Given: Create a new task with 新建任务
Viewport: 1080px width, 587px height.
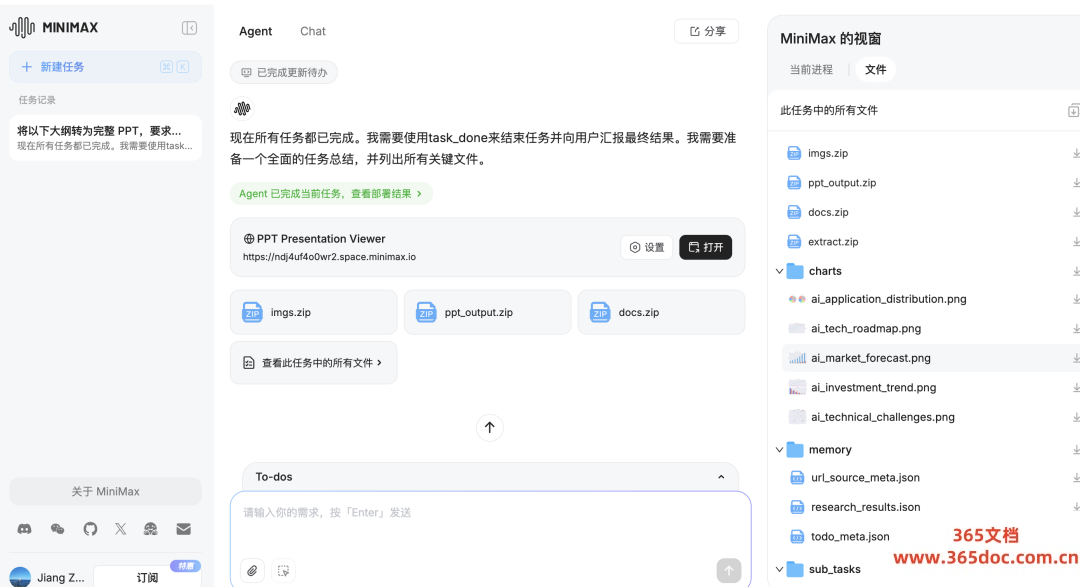Looking at the screenshot, I should [105, 67].
